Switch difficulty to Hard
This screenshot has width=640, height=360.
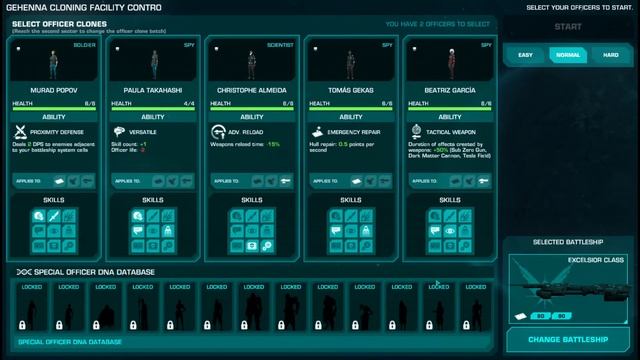click(611, 55)
